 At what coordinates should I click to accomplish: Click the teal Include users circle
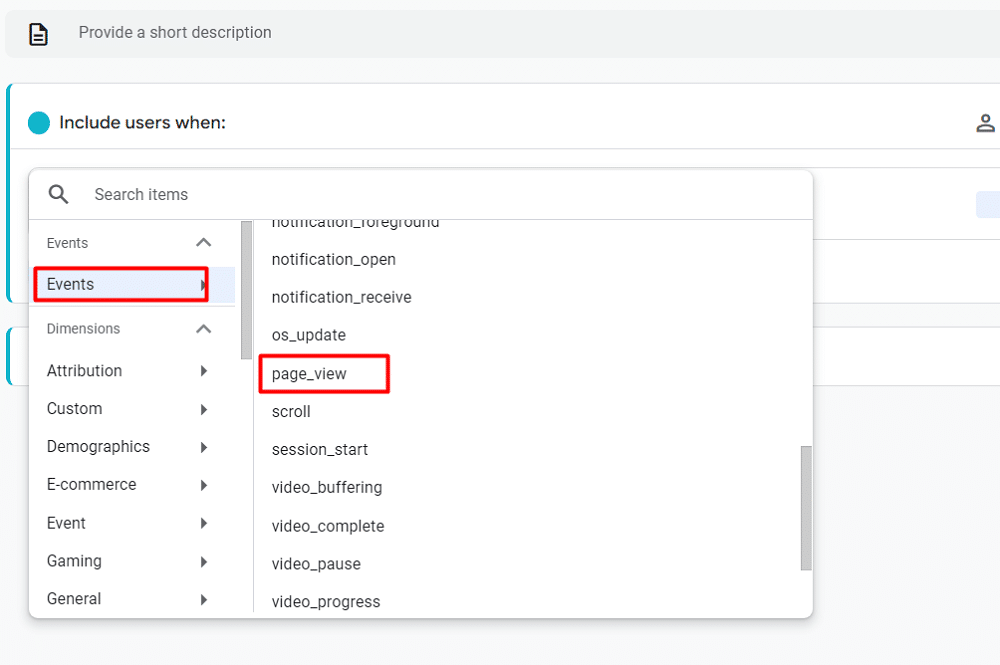coord(39,123)
